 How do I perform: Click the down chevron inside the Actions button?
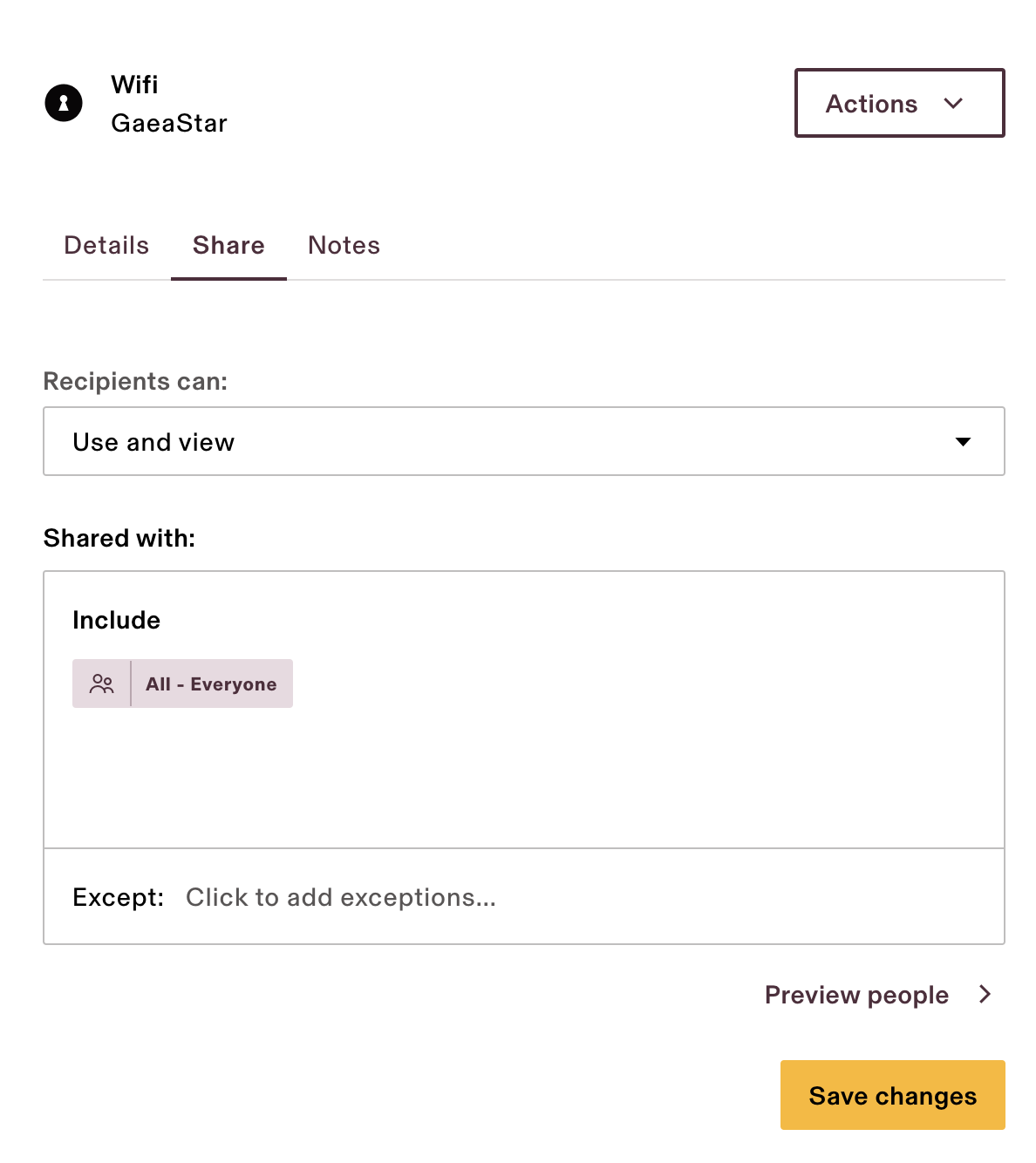click(x=953, y=104)
